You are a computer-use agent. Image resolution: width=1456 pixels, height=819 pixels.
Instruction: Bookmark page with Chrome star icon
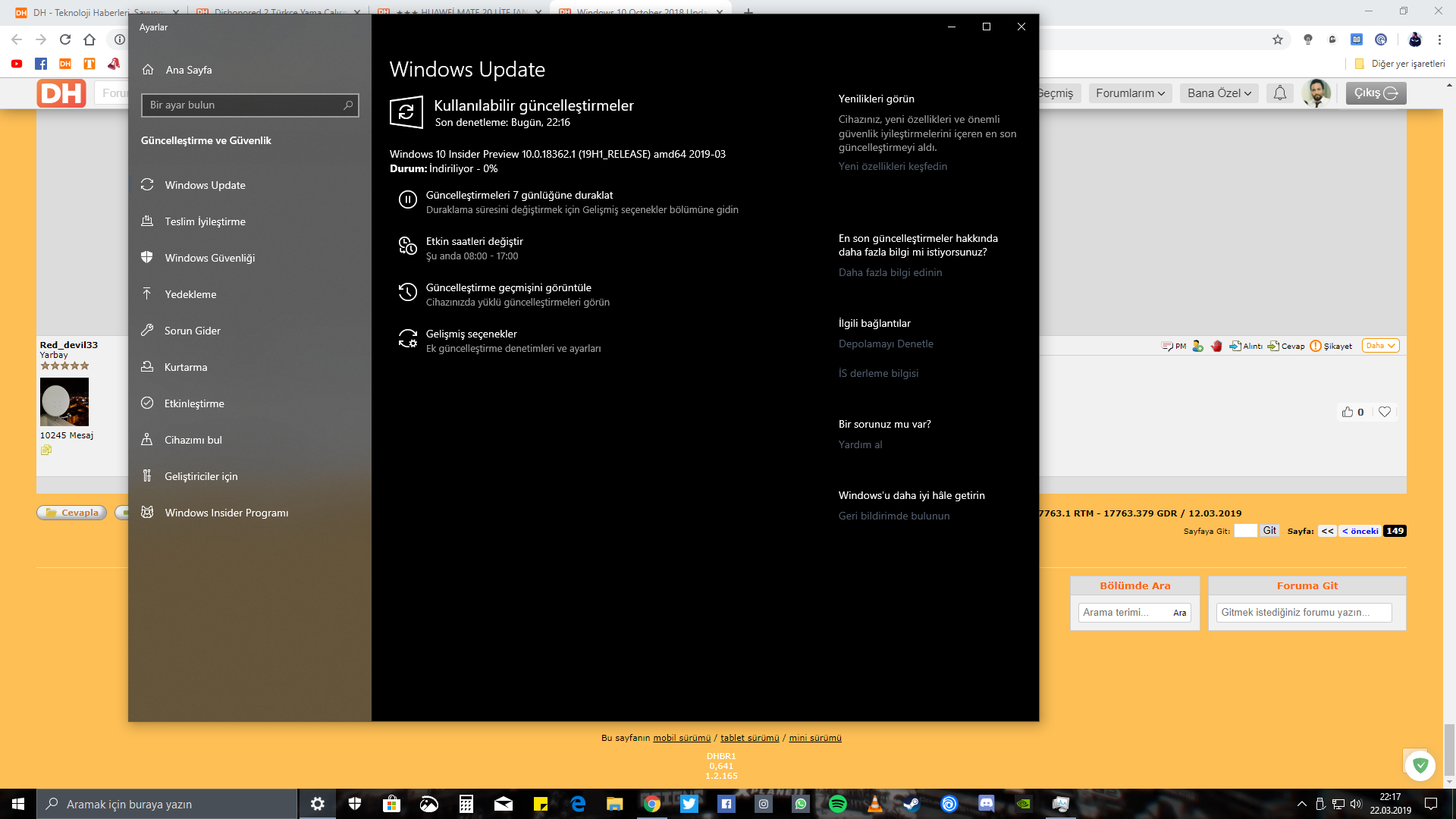pos(1278,39)
